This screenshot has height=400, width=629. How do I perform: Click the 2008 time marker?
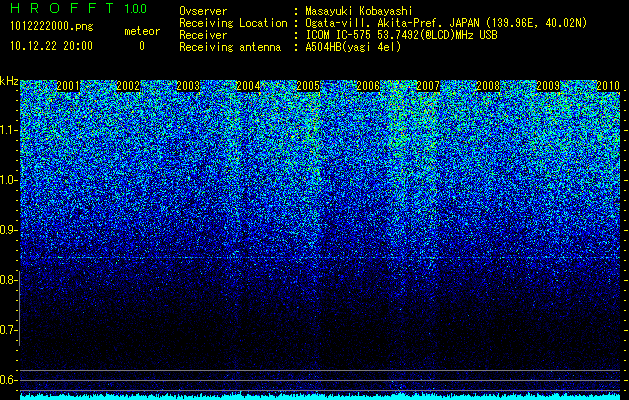point(488,86)
